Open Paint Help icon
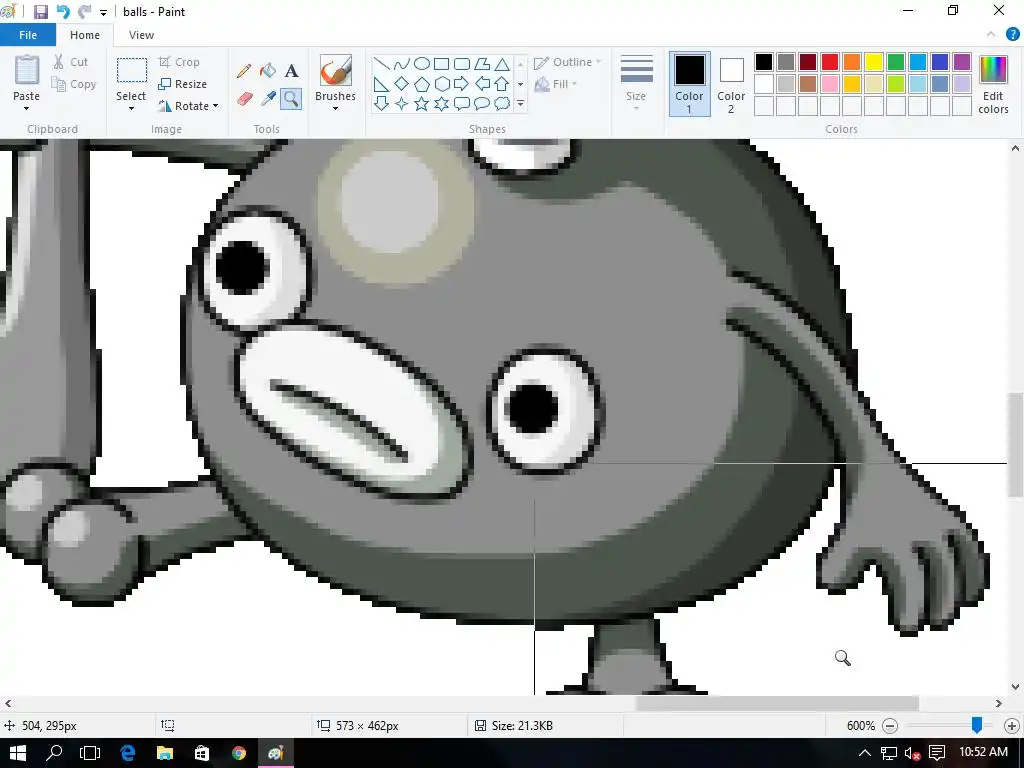Screen dimensions: 1024x768 click(x=1012, y=35)
